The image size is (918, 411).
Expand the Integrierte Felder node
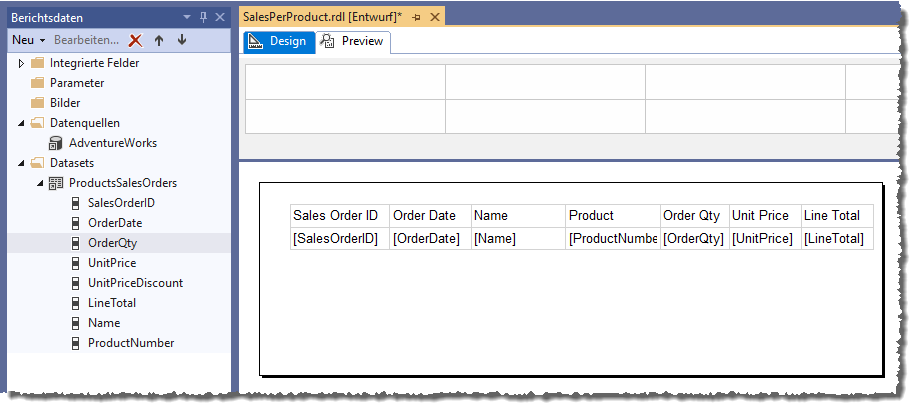21,63
